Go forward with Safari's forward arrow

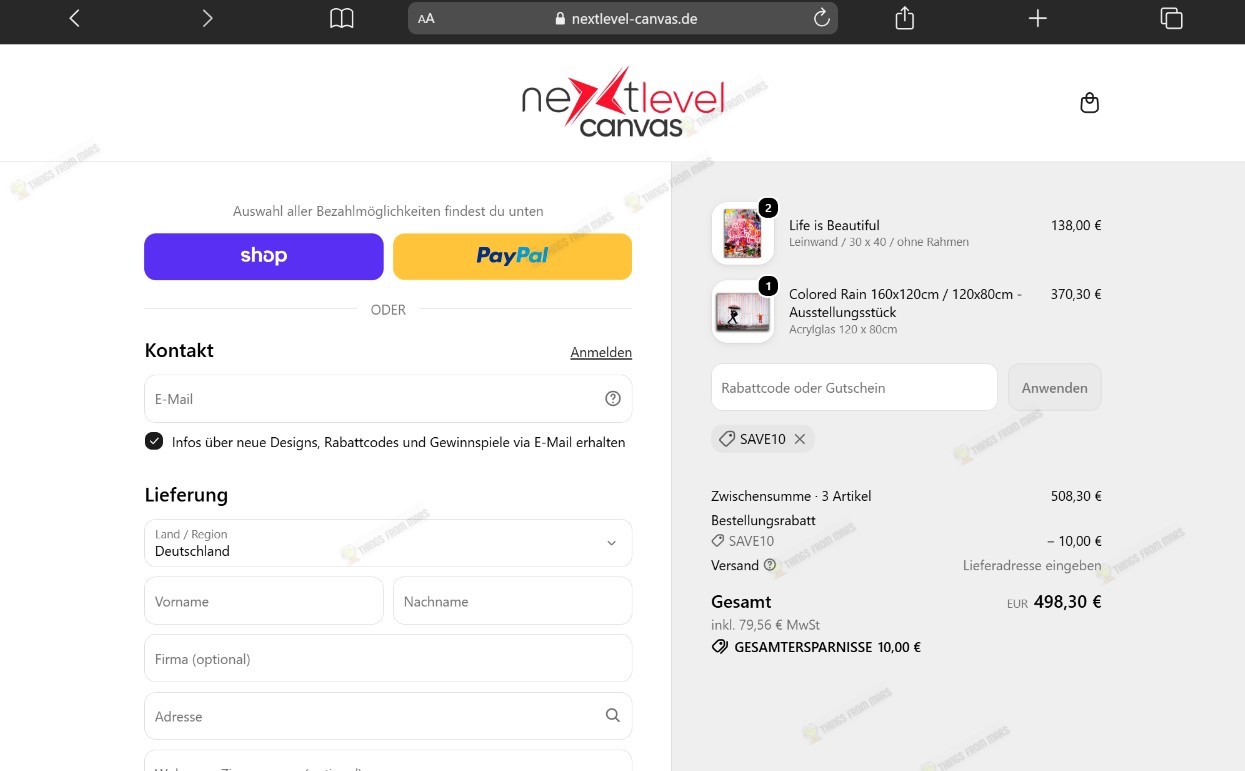pos(207,18)
